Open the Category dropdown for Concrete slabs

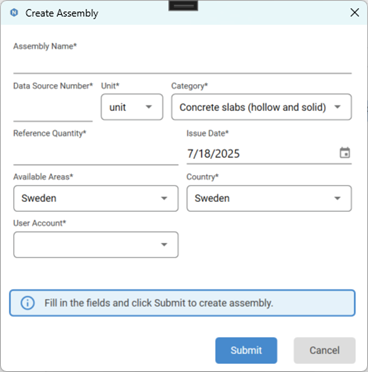261,107
